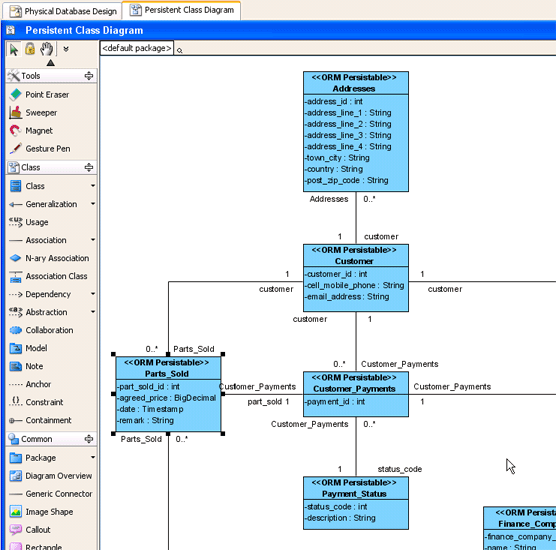Select the hand pan tool

pos(46,49)
